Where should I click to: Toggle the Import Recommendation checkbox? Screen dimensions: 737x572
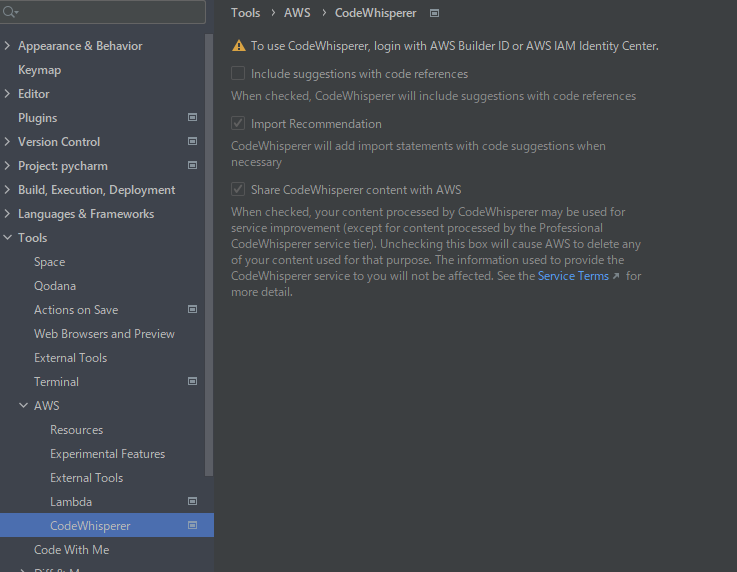coord(238,124)
